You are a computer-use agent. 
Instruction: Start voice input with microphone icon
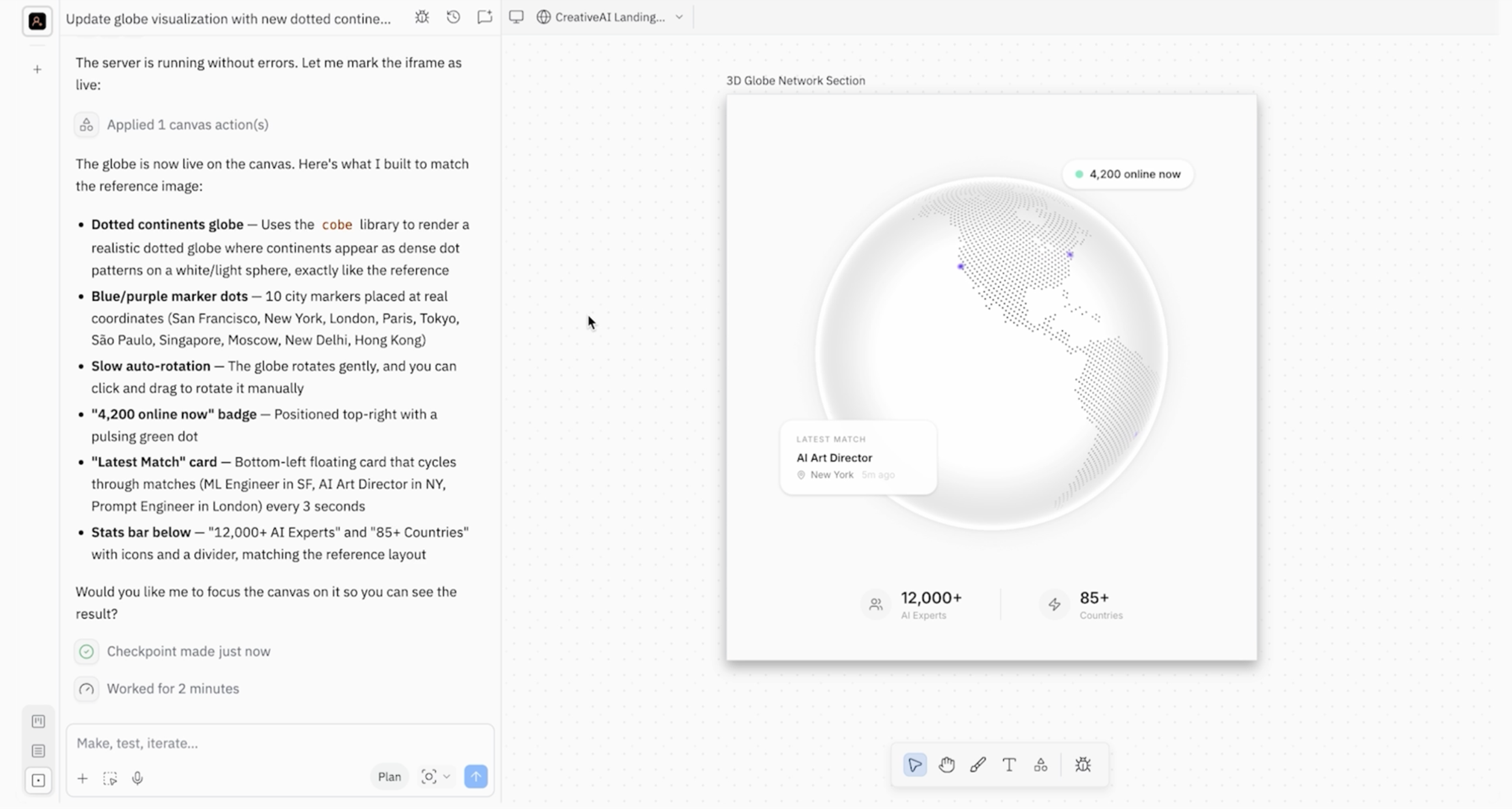tap(137, 778)
